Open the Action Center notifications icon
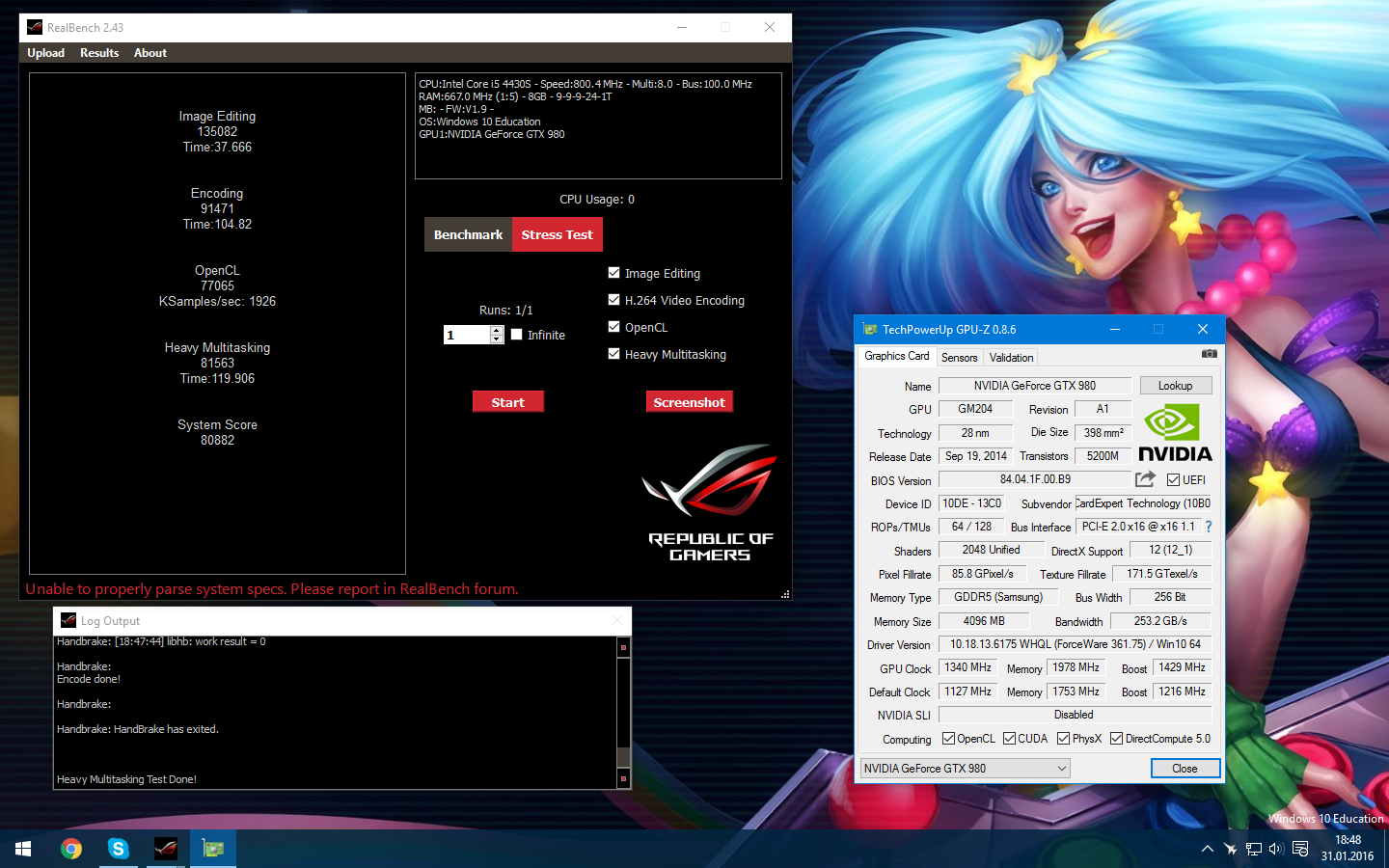This screenshot has width=1389, height=868. [1300, 849]
